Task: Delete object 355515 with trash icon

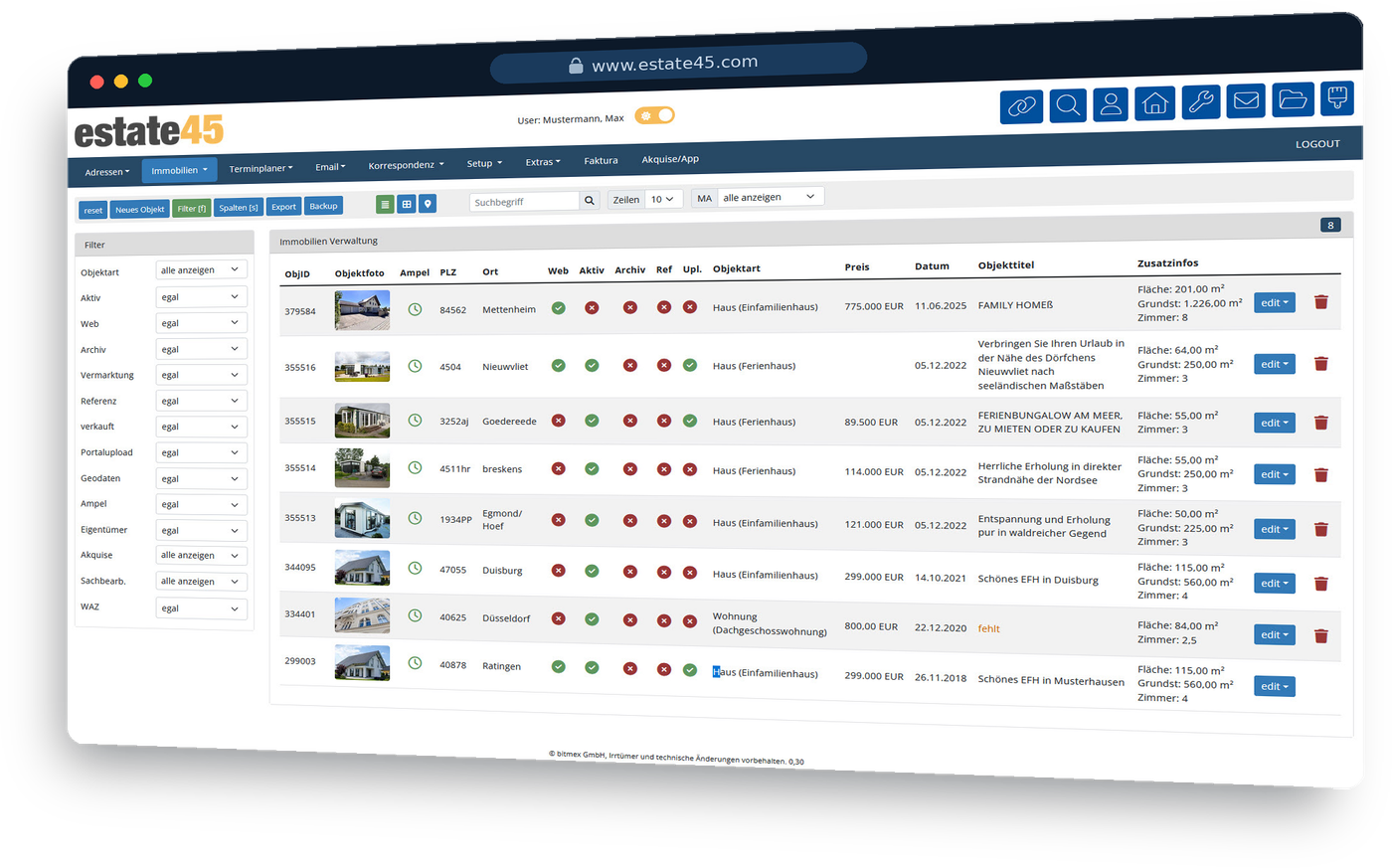Action: [1320, 423]
